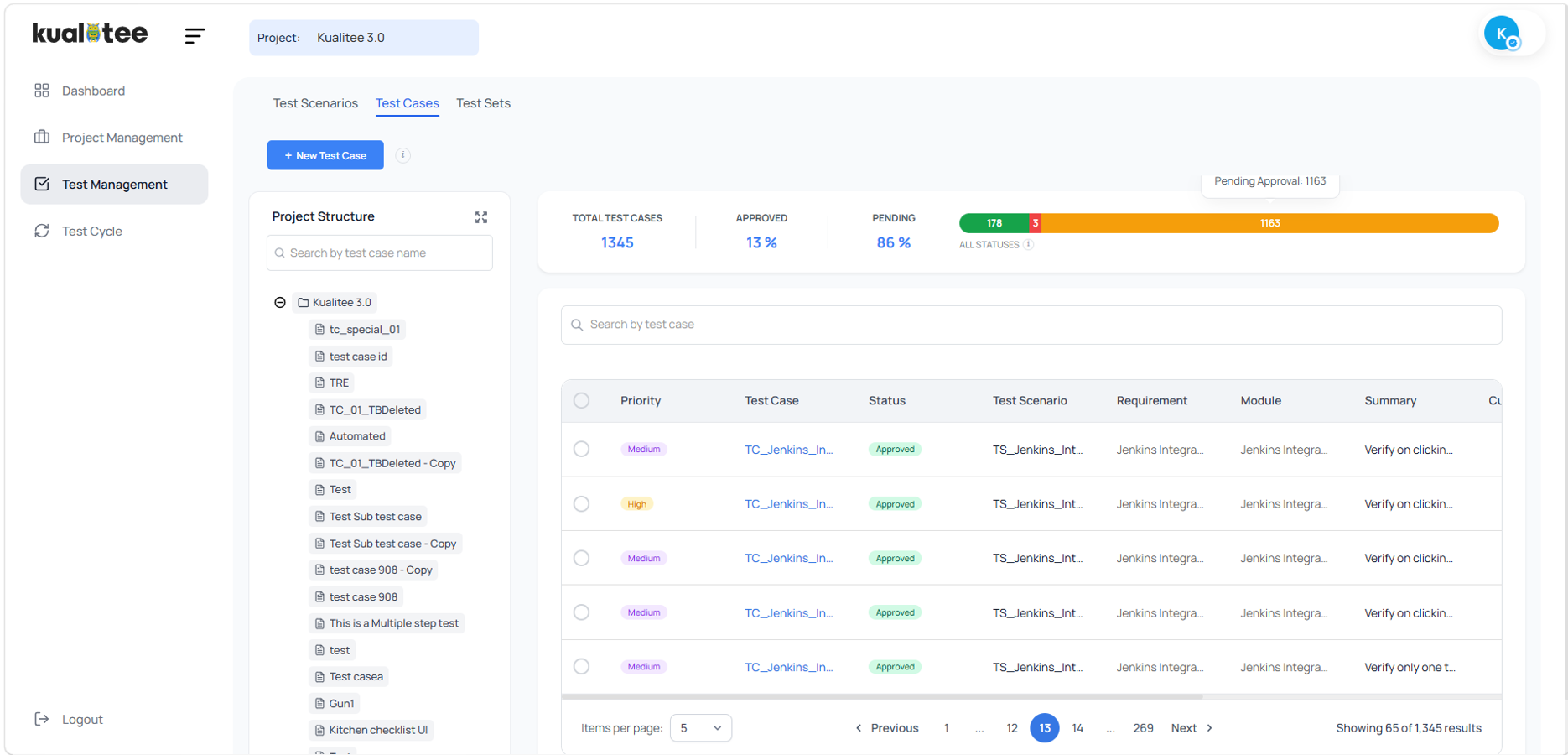Switch to the Test Cases tab
Image resolution: width=1568 pixels, height=755 pixels.
407,103
